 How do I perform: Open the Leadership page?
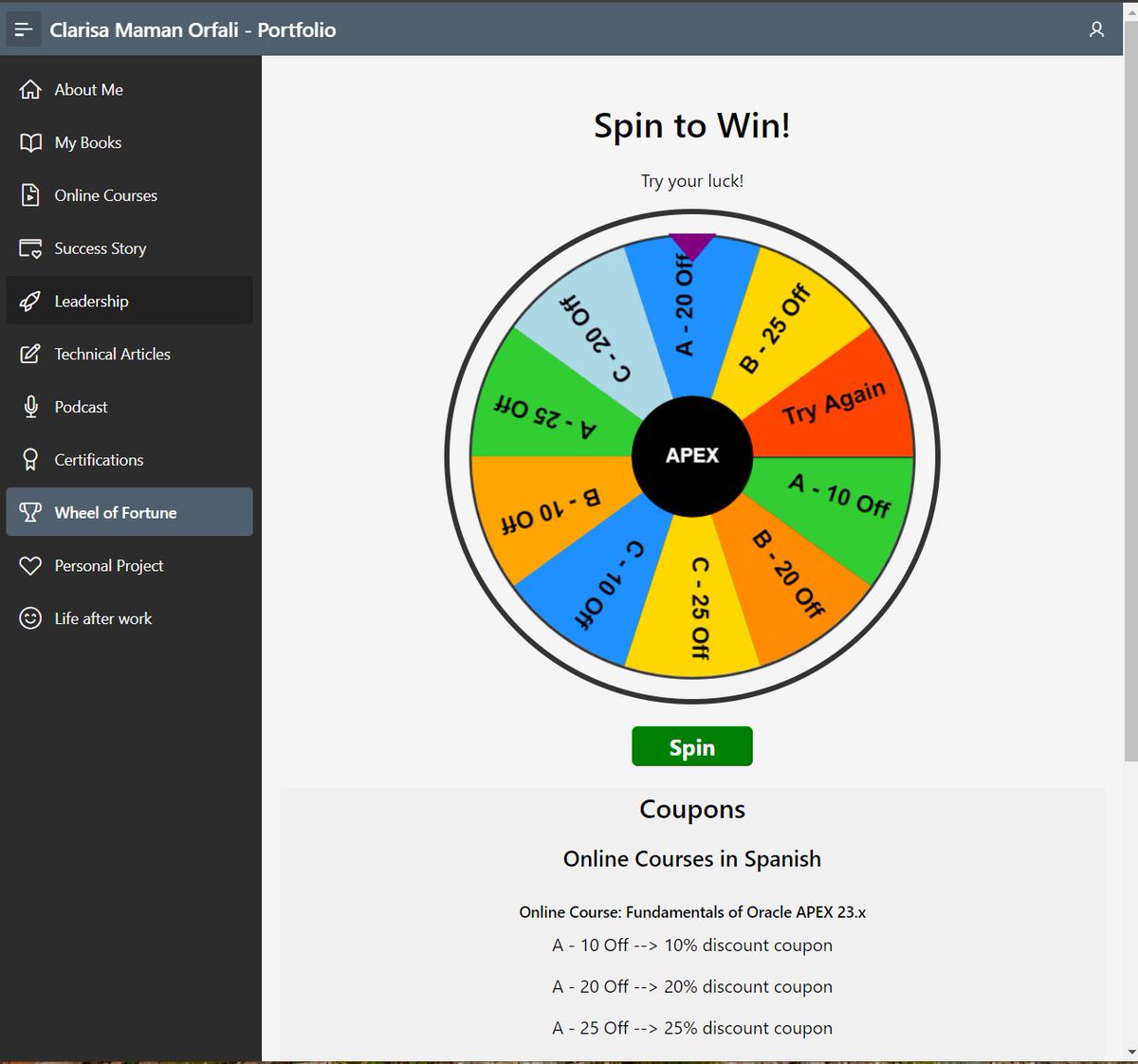(129, 301)
